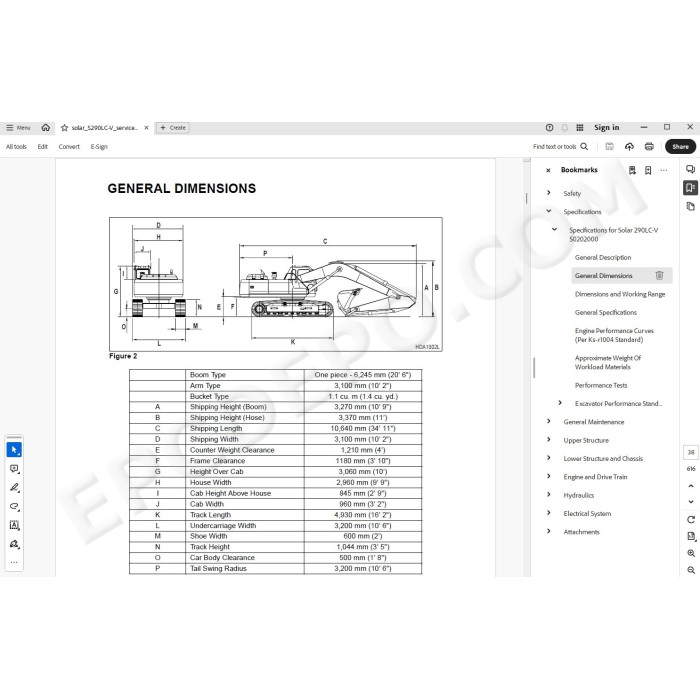
Task: Open the Bookmarks panel options ellipsis
Action: pyautogui.click(x=664, y=170)
